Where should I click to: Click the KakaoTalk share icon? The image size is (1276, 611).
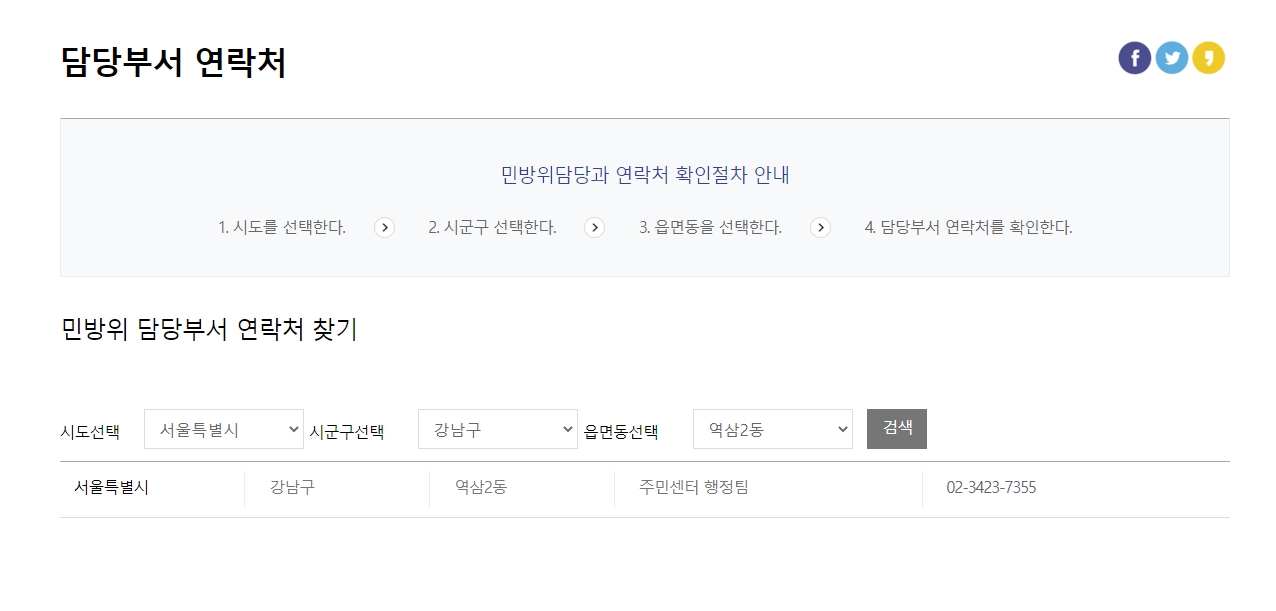[x=1208, y=57]
